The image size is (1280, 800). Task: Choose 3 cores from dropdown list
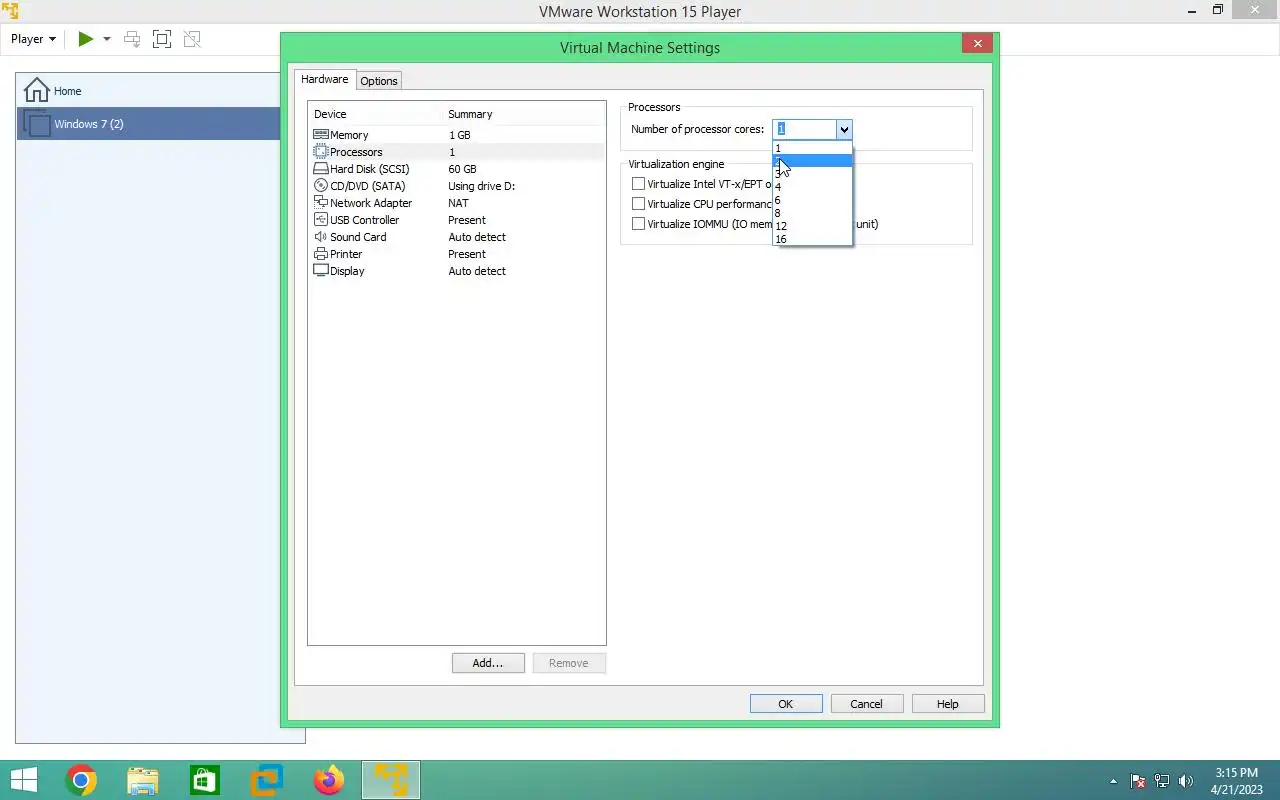[812, 174]
